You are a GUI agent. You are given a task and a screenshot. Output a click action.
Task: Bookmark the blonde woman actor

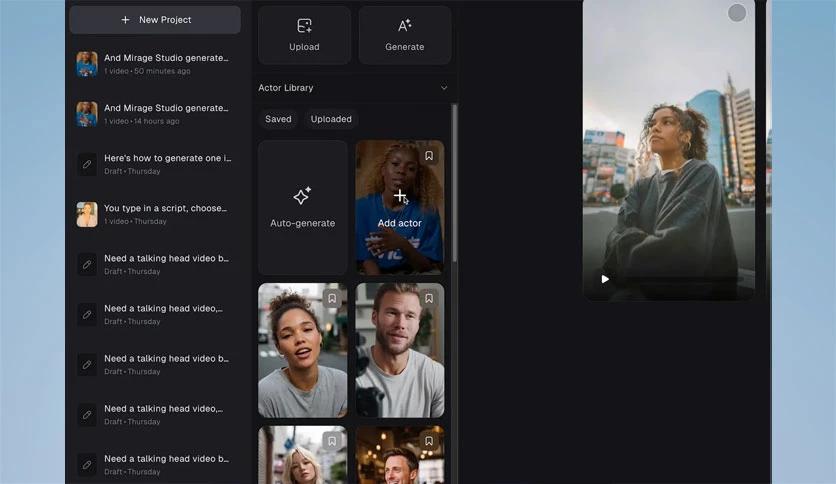[332, 441]
